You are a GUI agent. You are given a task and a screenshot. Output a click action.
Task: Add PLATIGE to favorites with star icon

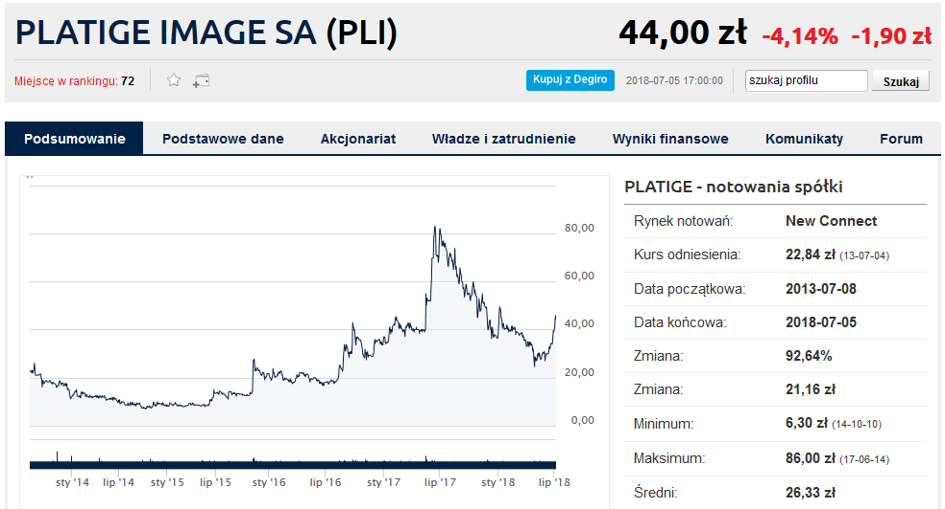click(x=174, y=80)
